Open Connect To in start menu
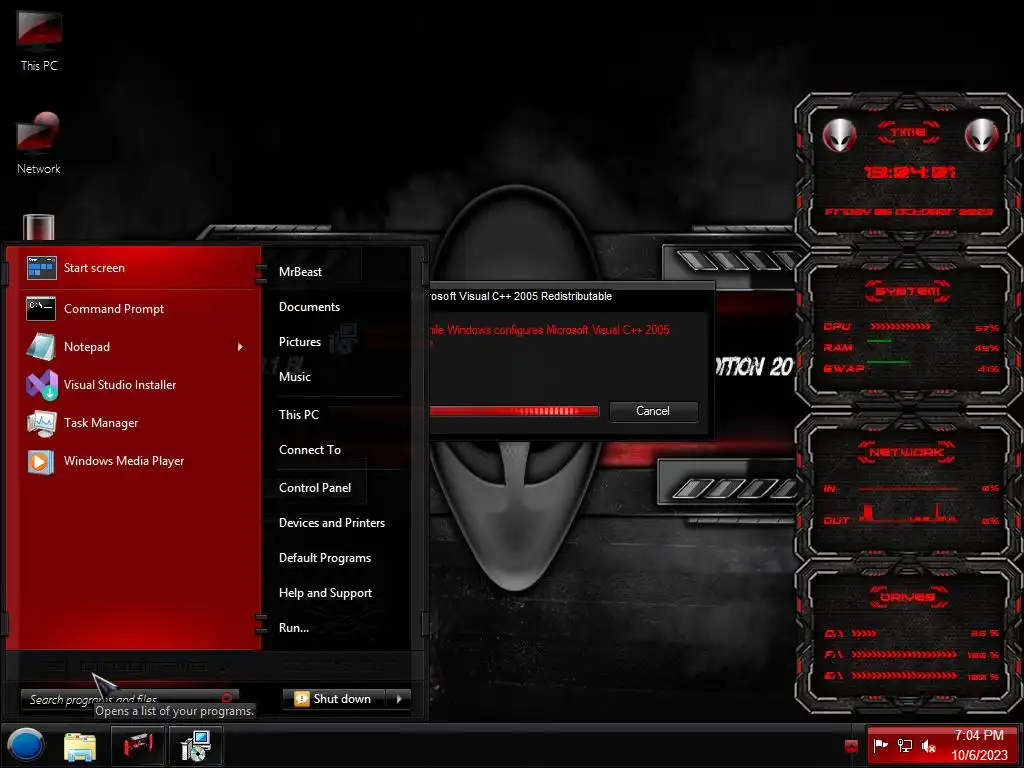Image resolution: width=1024 pixels, height=768 pixels. [x=310, y=450]
